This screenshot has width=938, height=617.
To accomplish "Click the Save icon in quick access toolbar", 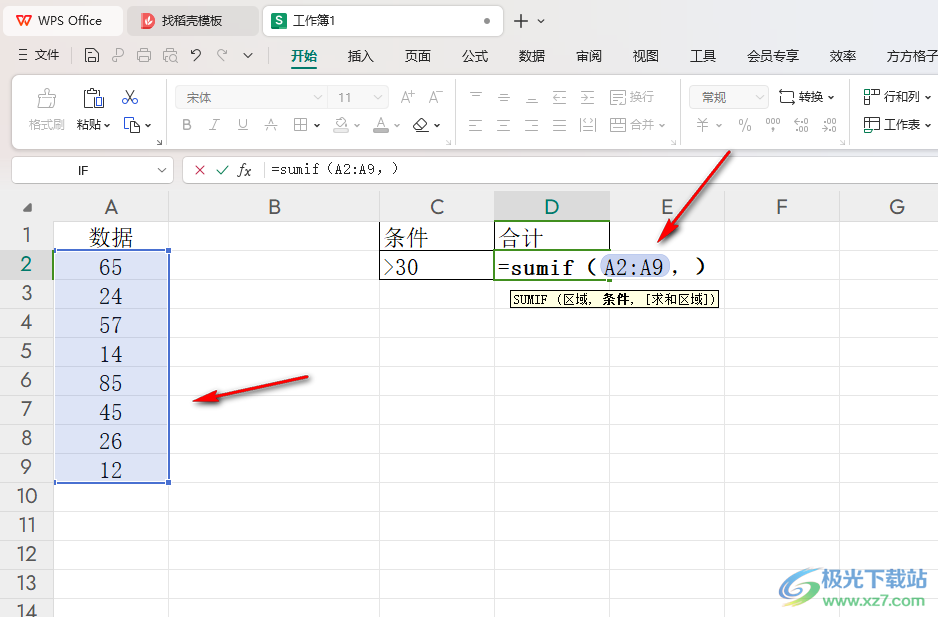I will (x=92, y=56).
